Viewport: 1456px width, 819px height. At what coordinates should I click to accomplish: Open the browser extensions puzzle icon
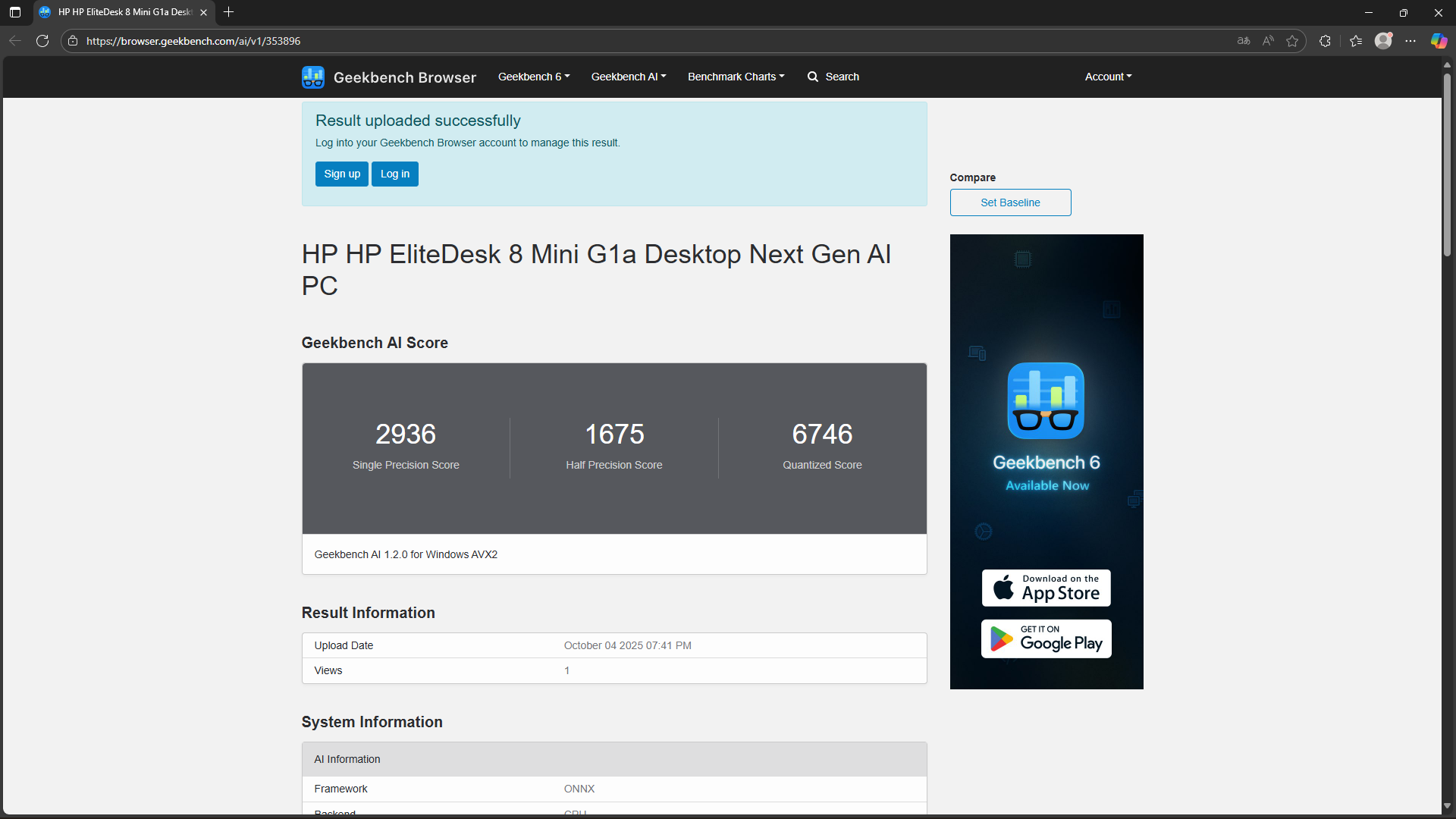point(1325,41)
